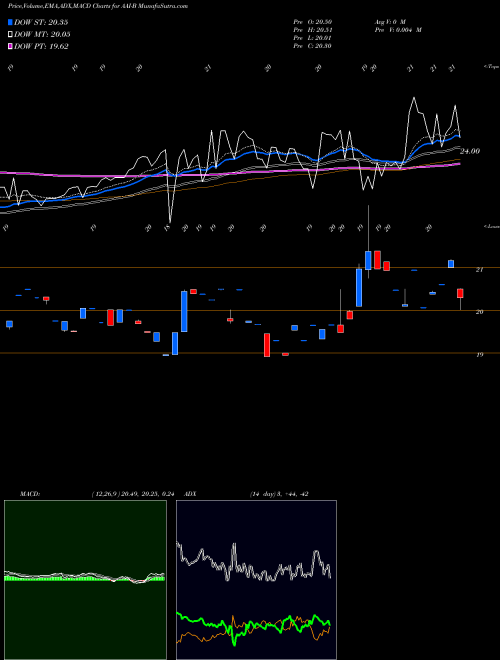The width and height of the screenshot is (500, 660).
Task: Click the 'ADX' panel heading
Action: [x=190, y=494]
